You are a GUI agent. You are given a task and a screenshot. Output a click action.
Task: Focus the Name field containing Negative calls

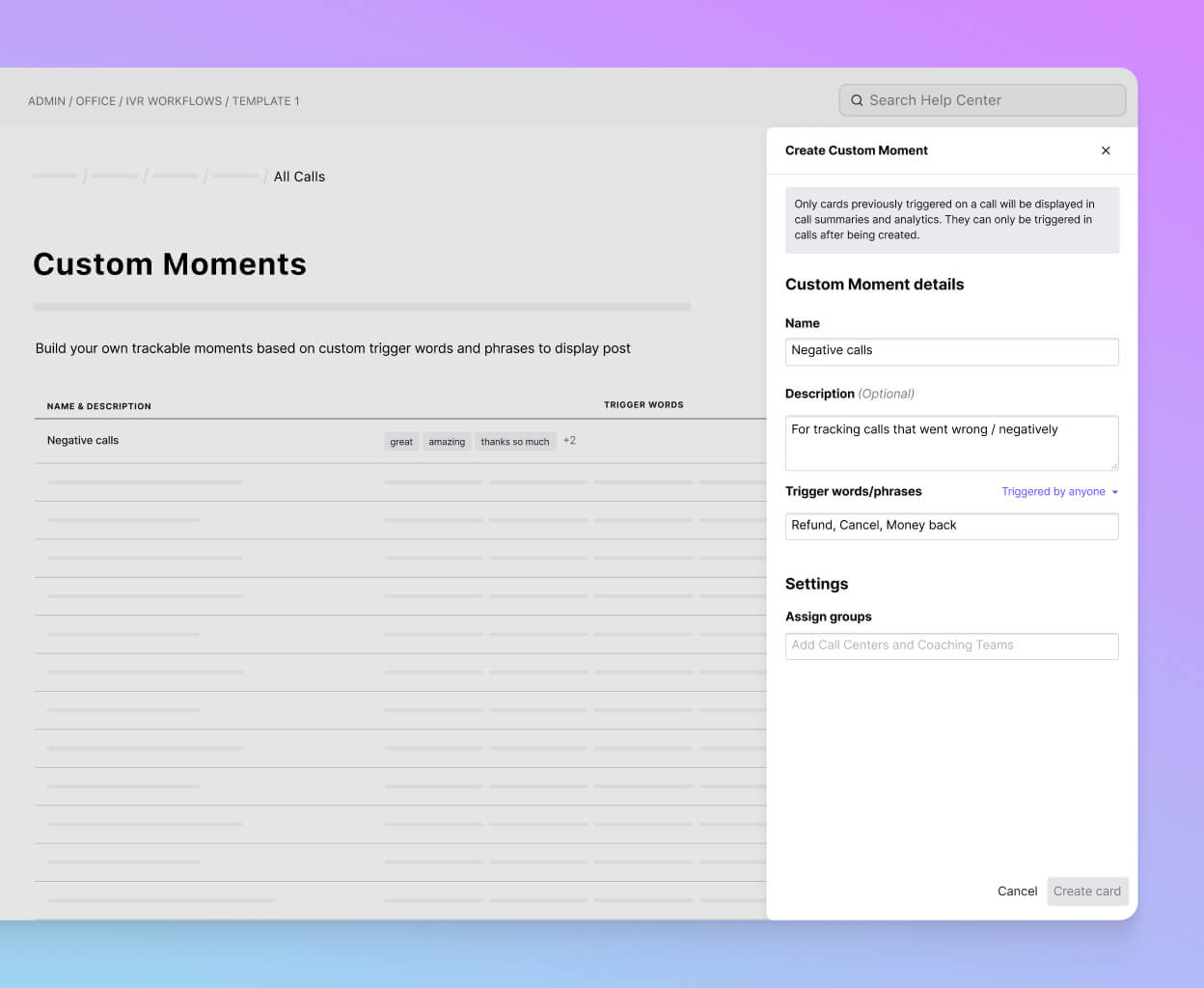coord(951,351)
